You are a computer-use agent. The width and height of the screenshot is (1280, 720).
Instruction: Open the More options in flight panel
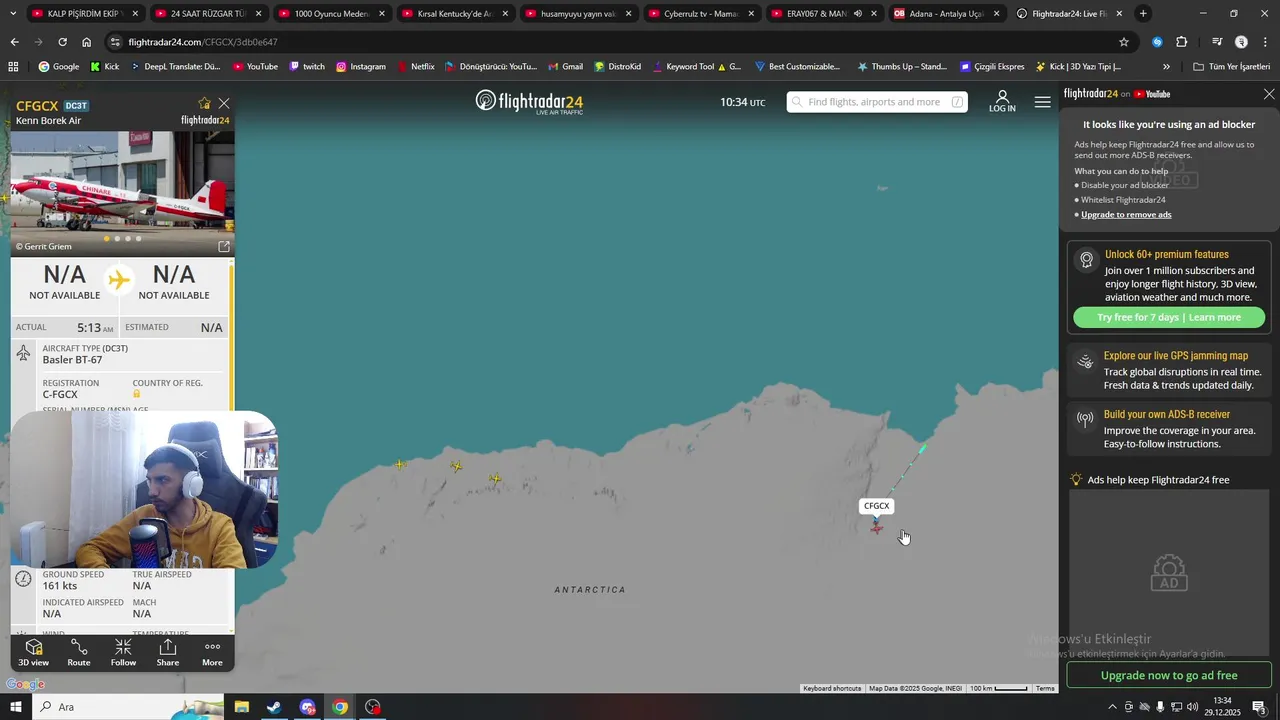(x=212, y=653)
